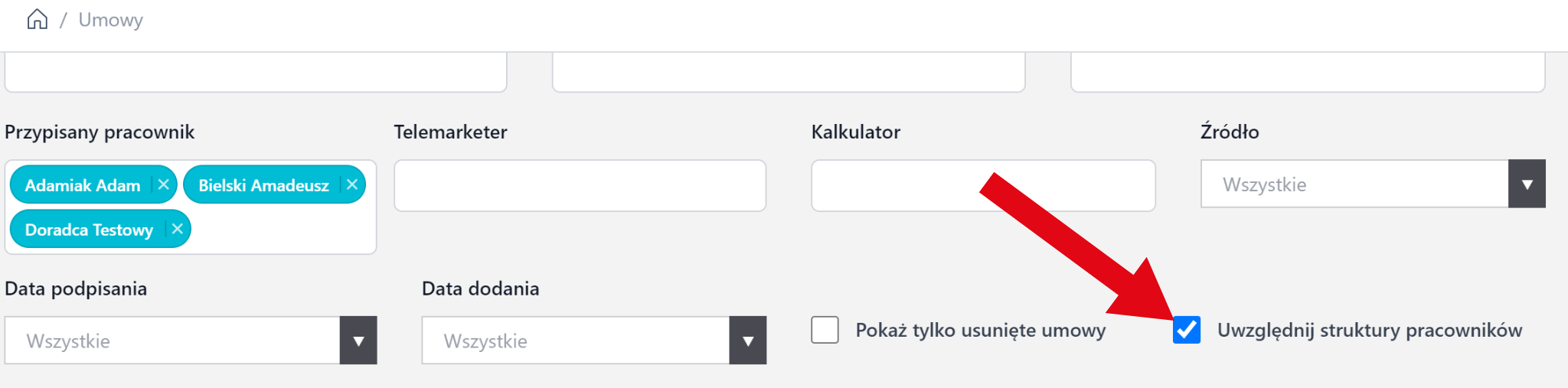
Task: Enable Pokaż tylko usunięte umowy checkbox
Action: (x=825, y=330)
